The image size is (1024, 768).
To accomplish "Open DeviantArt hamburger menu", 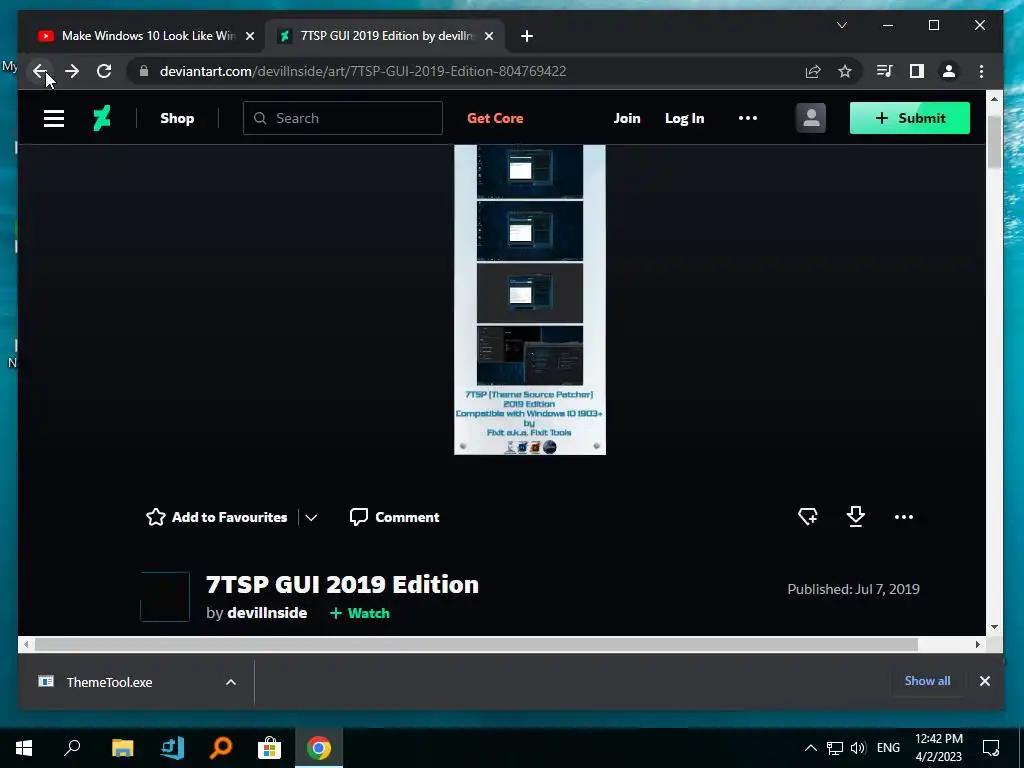I will (x=54, y=118).
